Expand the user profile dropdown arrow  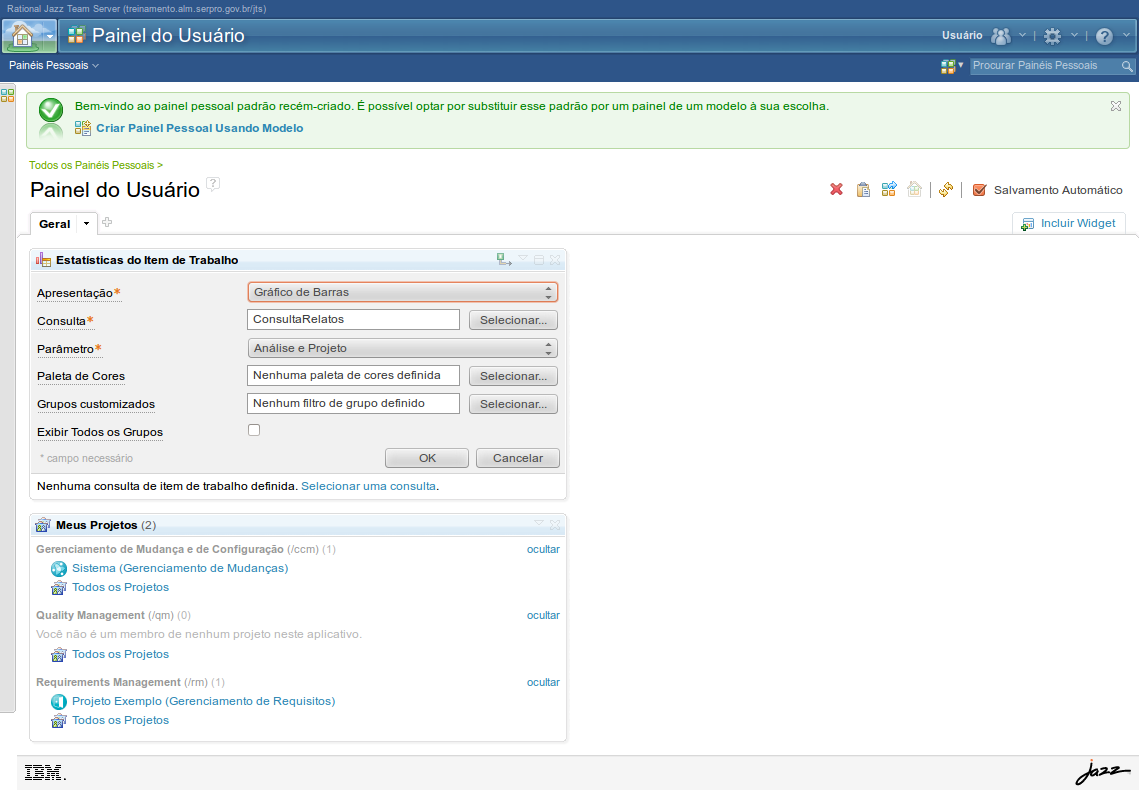point(1022,35)
